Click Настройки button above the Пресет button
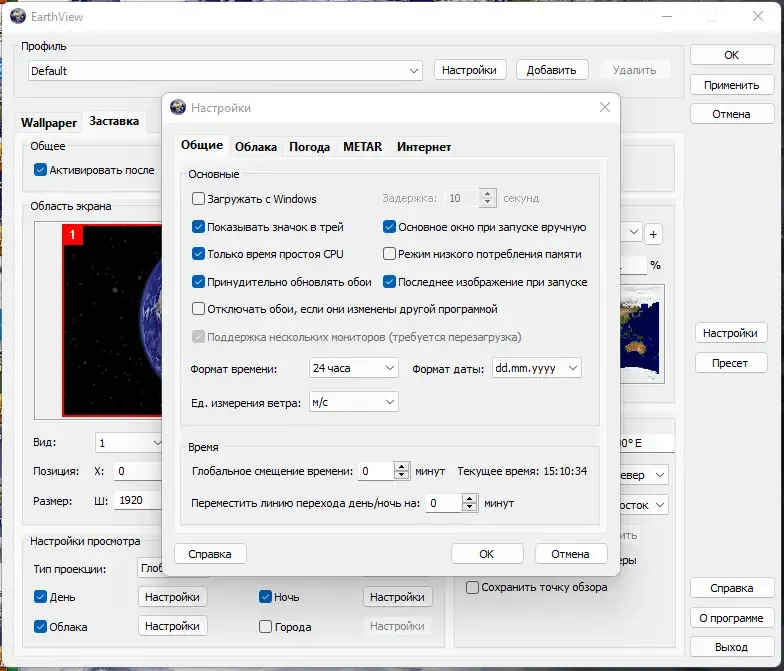 [x=730, y=333]
